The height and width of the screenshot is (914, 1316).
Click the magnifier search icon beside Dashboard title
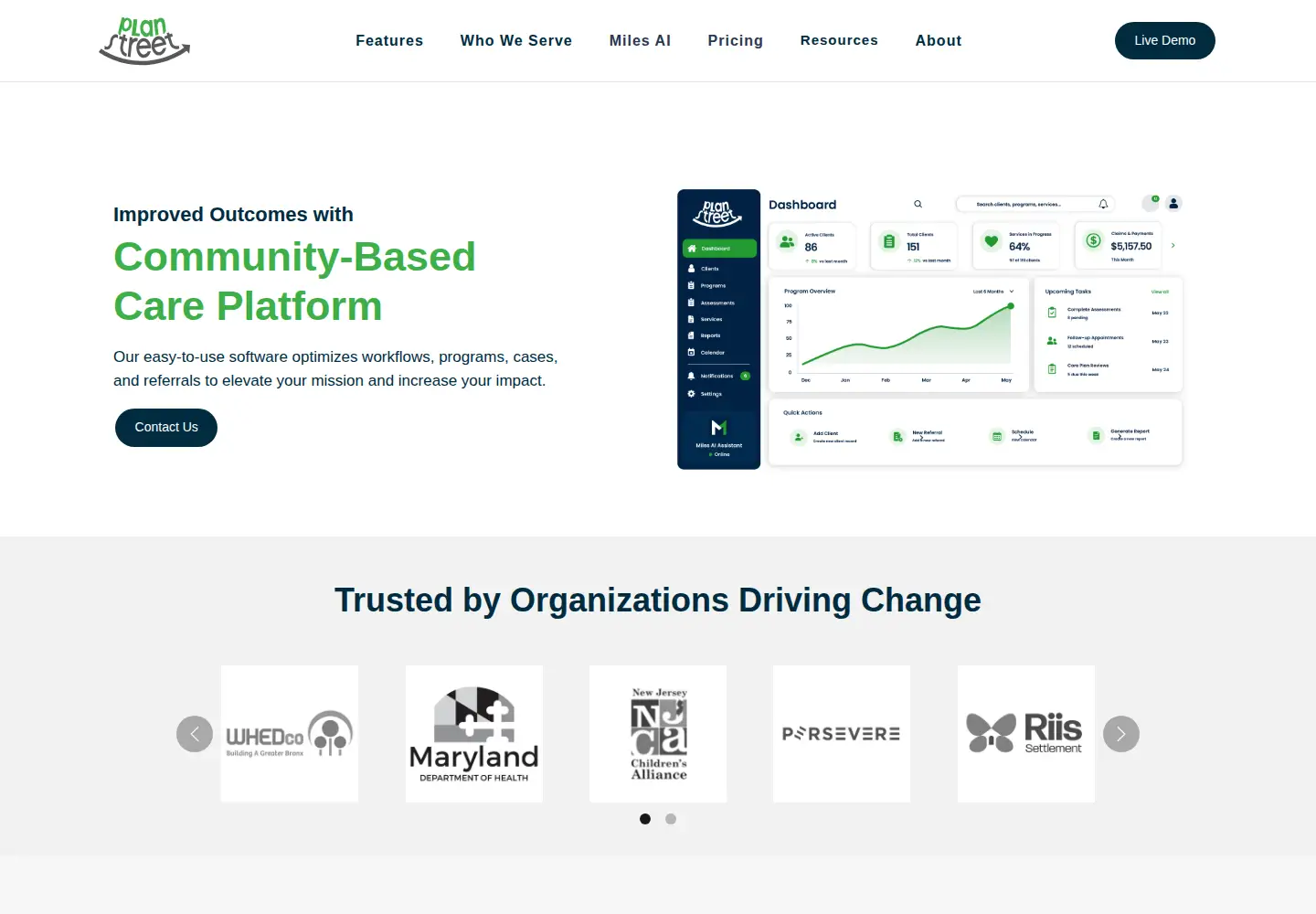pyautogui.click(x=918, y=204)
